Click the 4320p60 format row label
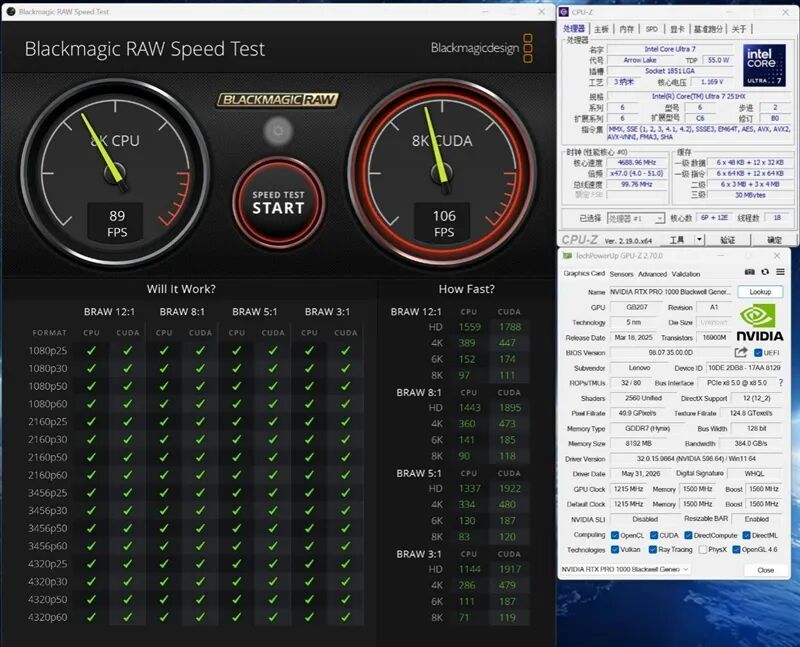The height and width of the screenshot is (647, 800). [x=47, y=617]
